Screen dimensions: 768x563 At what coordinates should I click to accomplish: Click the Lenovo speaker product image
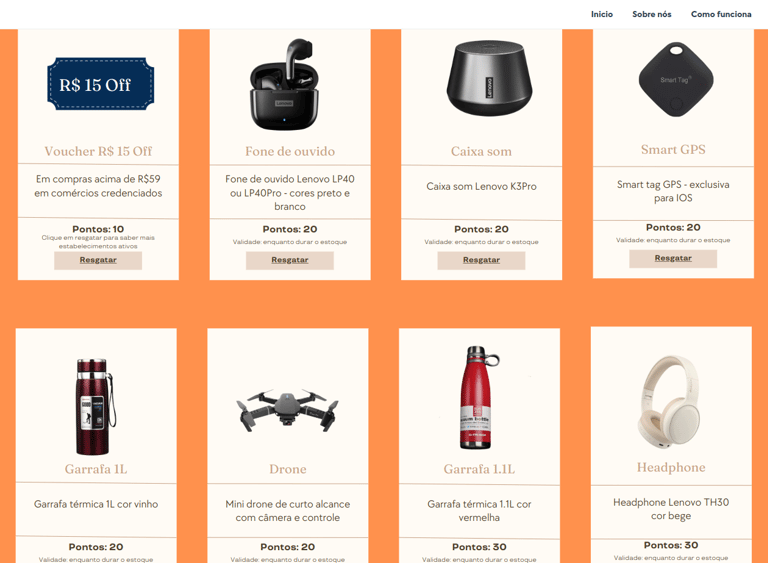tap(489, 78)
